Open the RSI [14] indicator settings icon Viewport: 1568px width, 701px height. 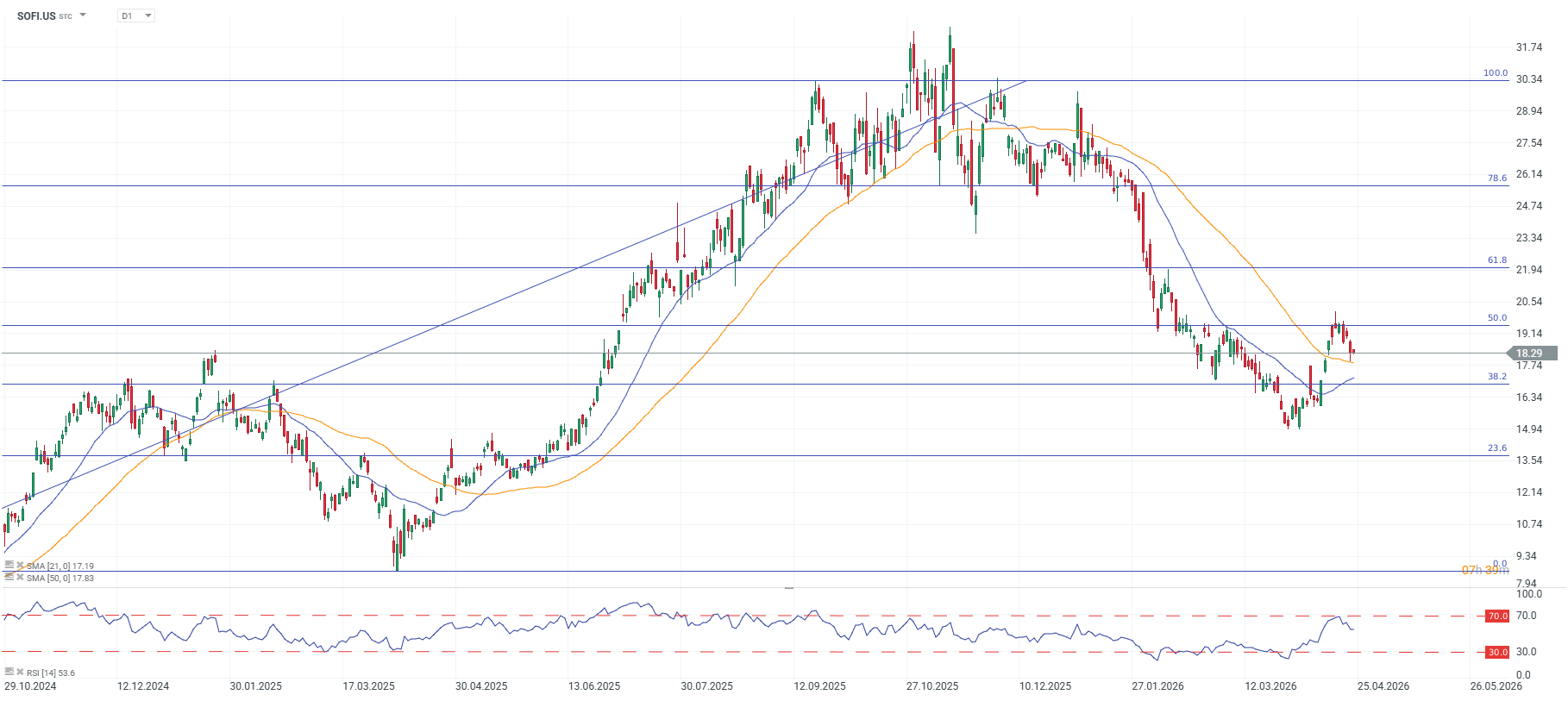click(x=9, y=673)
